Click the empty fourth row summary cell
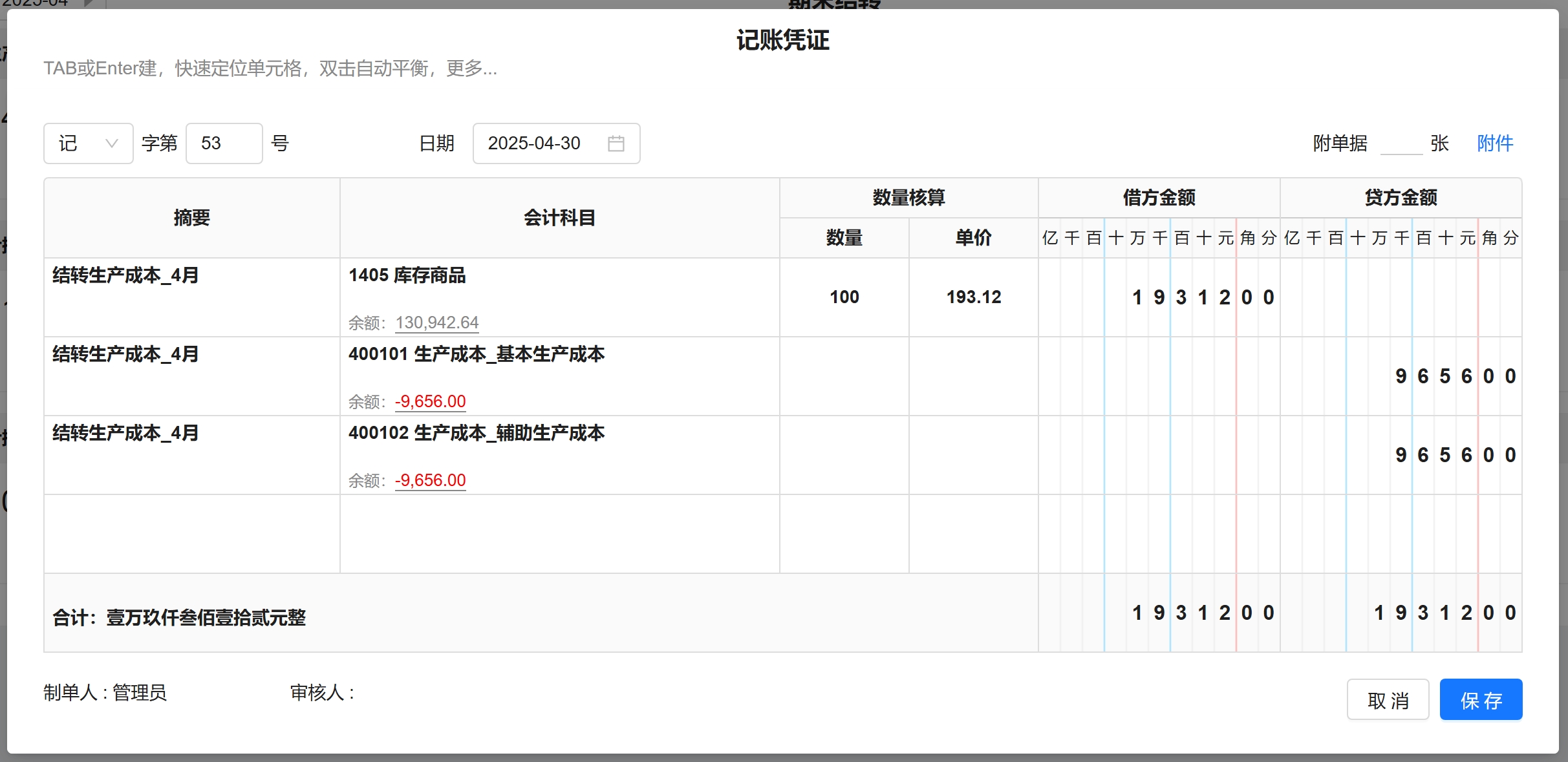Image resolution: width=1568 pixels, height=762 pixels. pyautogui.click(x=191, y=534)
